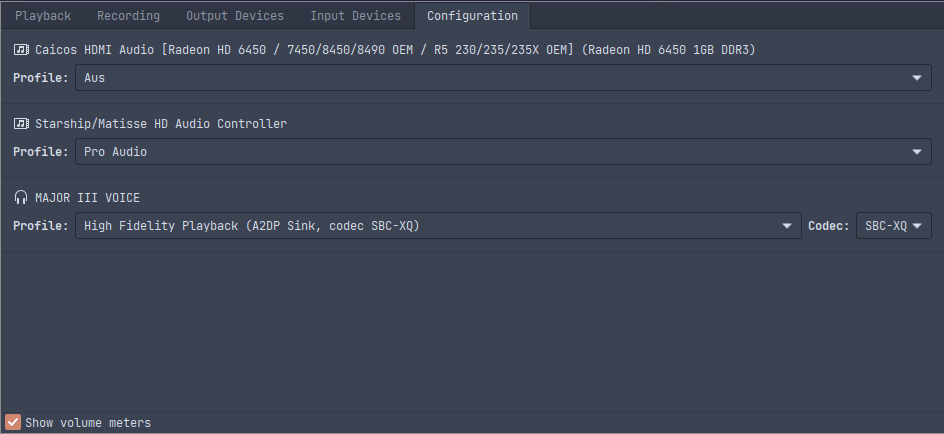Viewport: 944px width, 434px height.
Task: Open the Output Devices tab
Action: point(235,16)
